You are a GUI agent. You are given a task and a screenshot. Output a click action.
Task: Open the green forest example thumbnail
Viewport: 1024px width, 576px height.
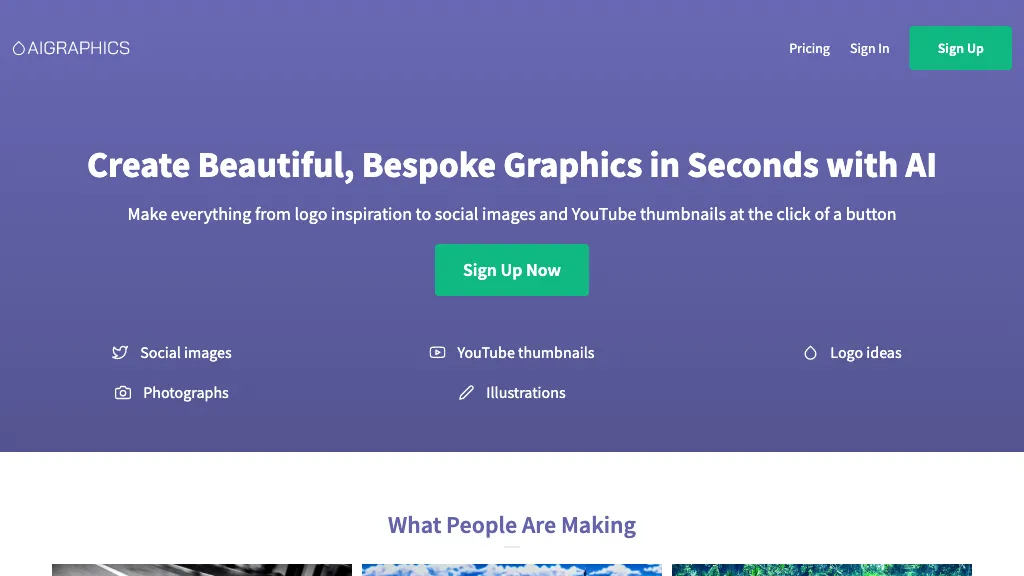click(x=822, y=570)
